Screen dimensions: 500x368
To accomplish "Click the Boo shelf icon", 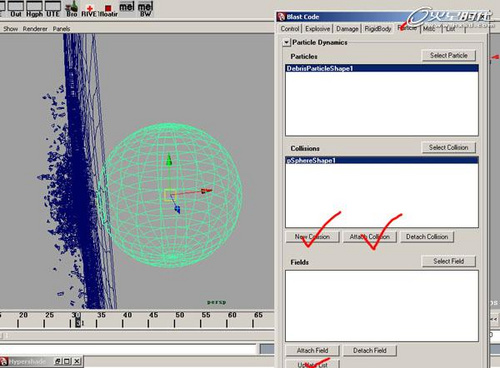I will pos(71,9).
